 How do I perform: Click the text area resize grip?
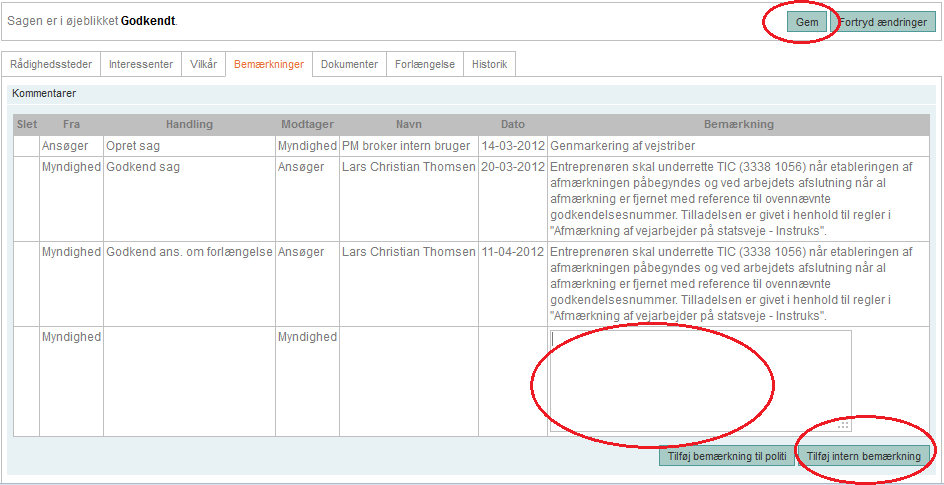coord(844,425)
